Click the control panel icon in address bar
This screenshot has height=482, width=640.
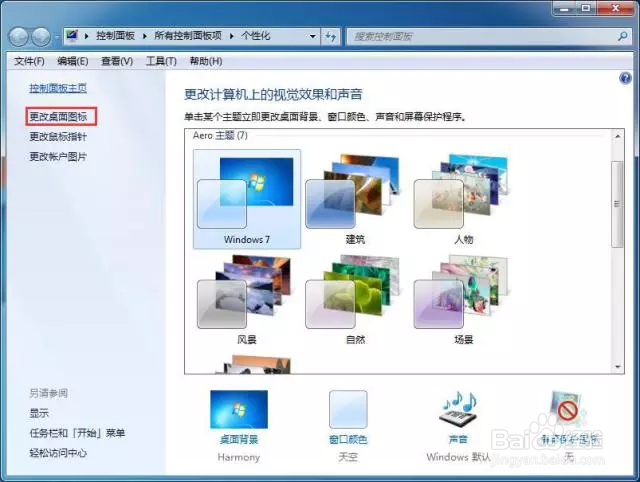point(72,36)
